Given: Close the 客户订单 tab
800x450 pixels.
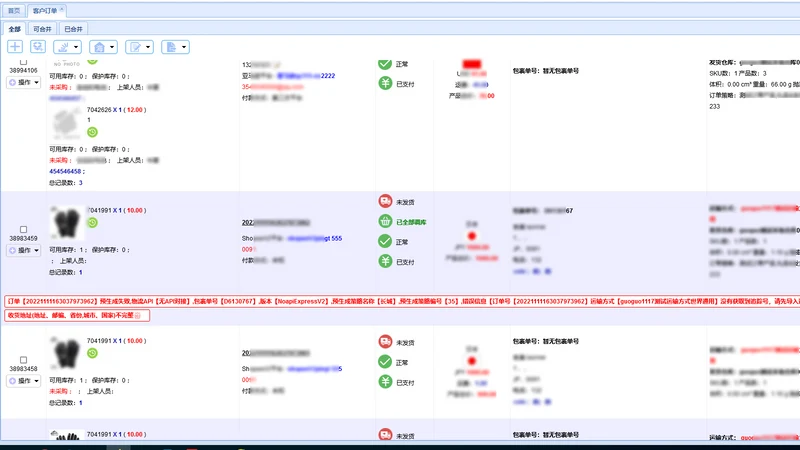Looking at the screenshot, I should pyautogui.click(x=62, y=9).
